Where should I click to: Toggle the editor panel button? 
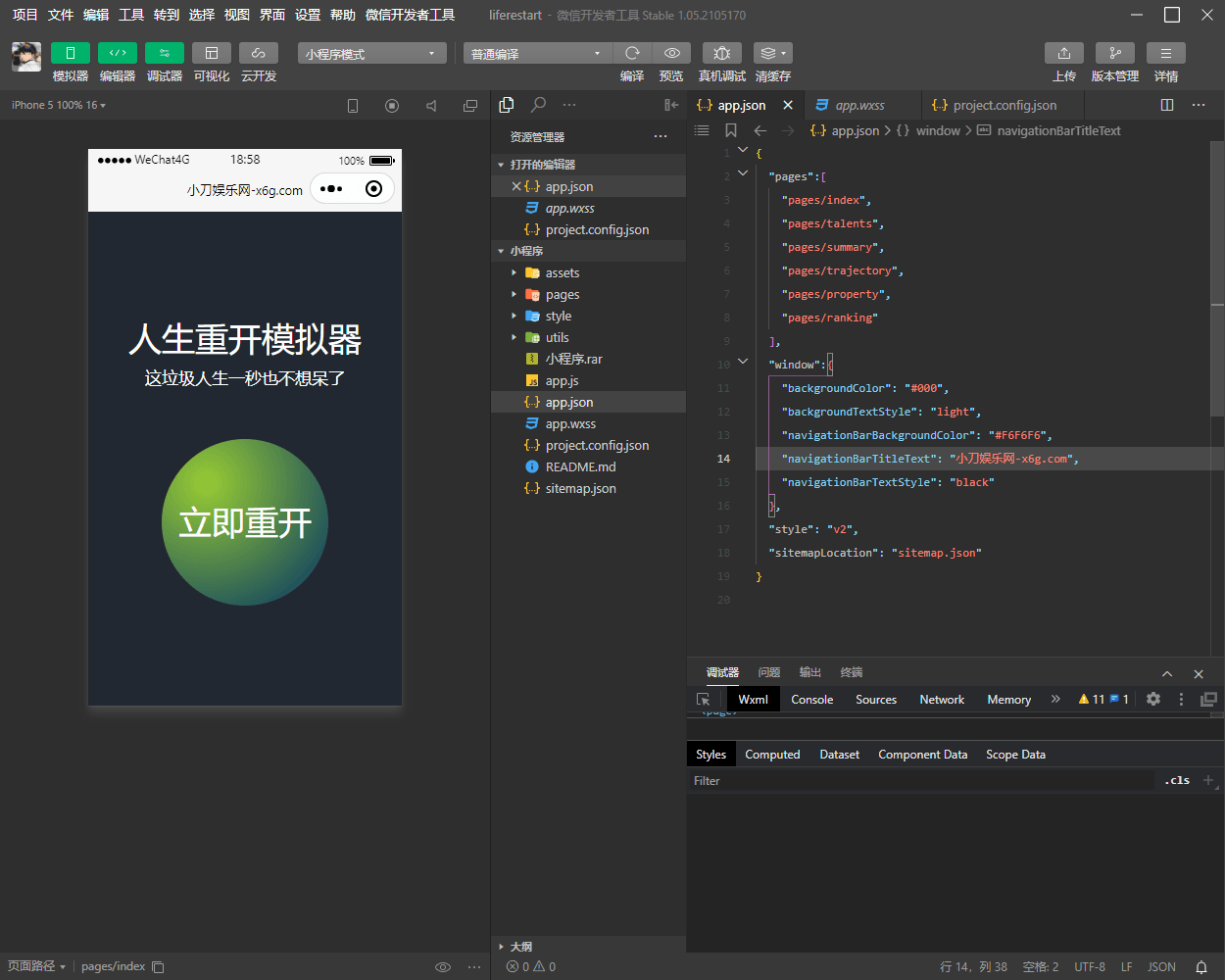coord(118,53)
